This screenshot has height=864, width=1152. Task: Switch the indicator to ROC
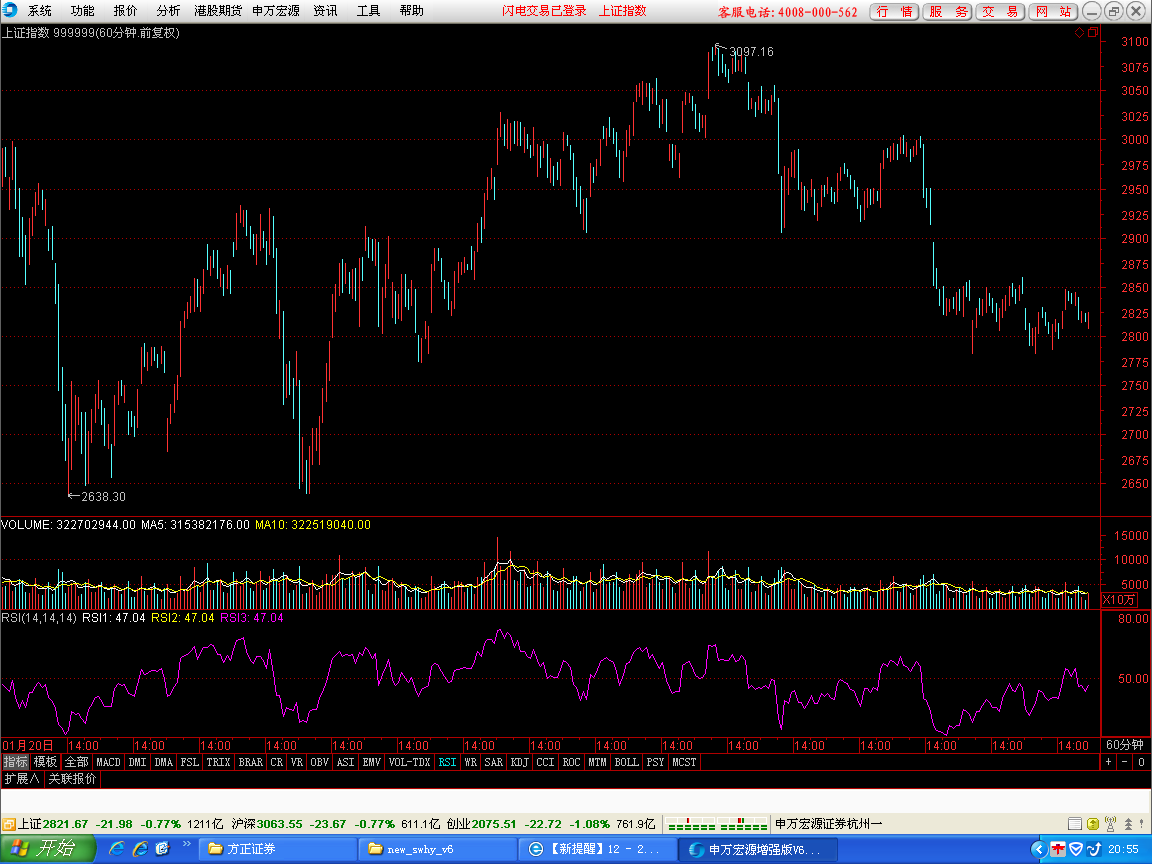tap(572, 762)
